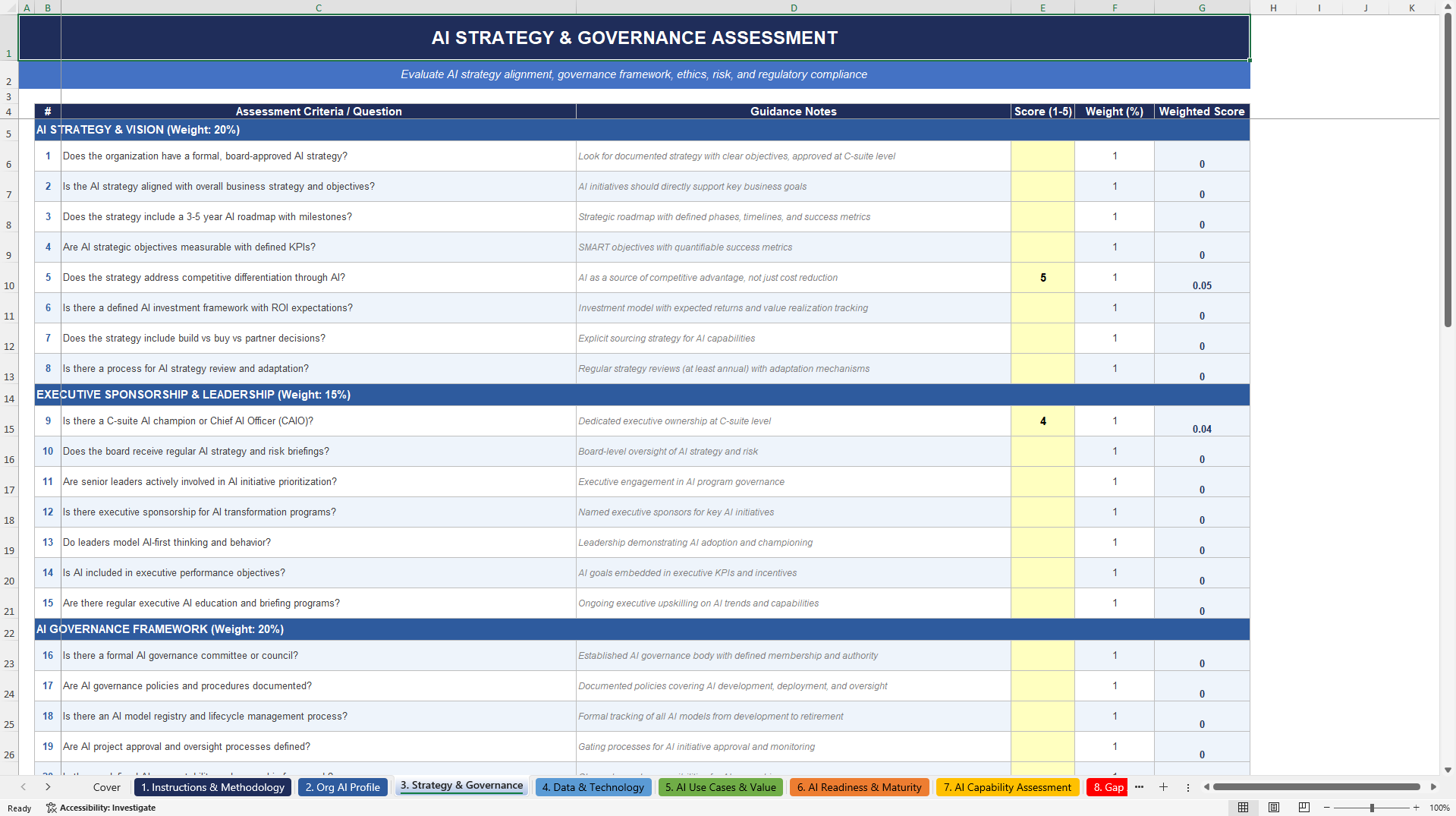Select column E header
1456x816 pixels.
point(1042,8)
